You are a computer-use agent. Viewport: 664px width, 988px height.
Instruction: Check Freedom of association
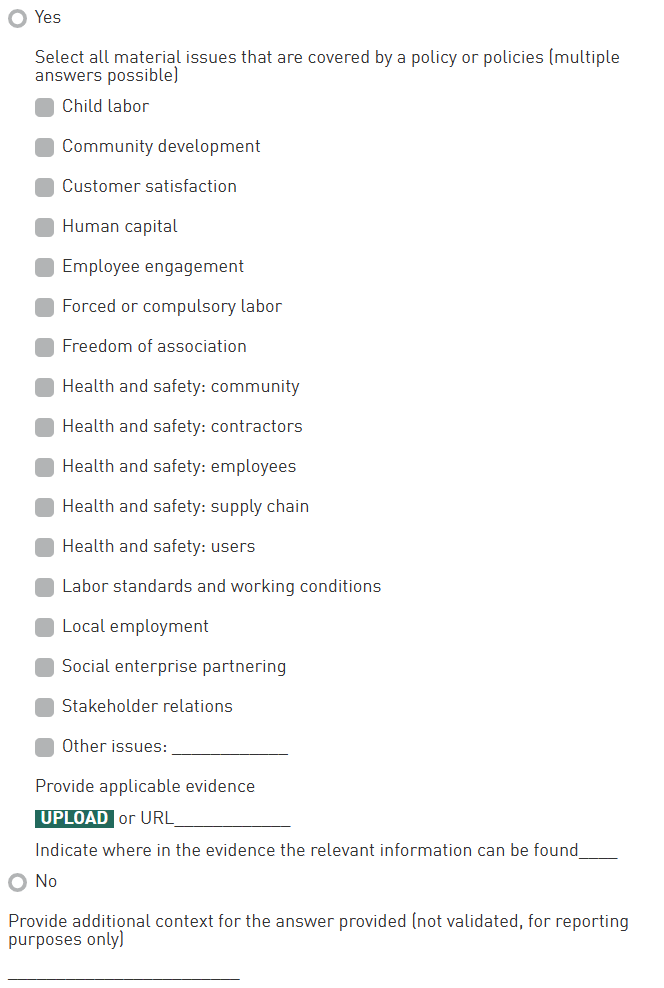[x=44, y=347]
